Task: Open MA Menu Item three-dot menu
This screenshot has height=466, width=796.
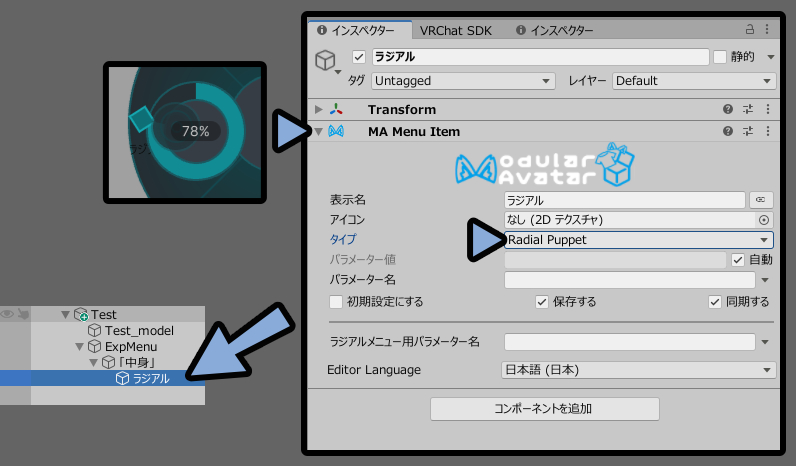Action: click(768, 131)
